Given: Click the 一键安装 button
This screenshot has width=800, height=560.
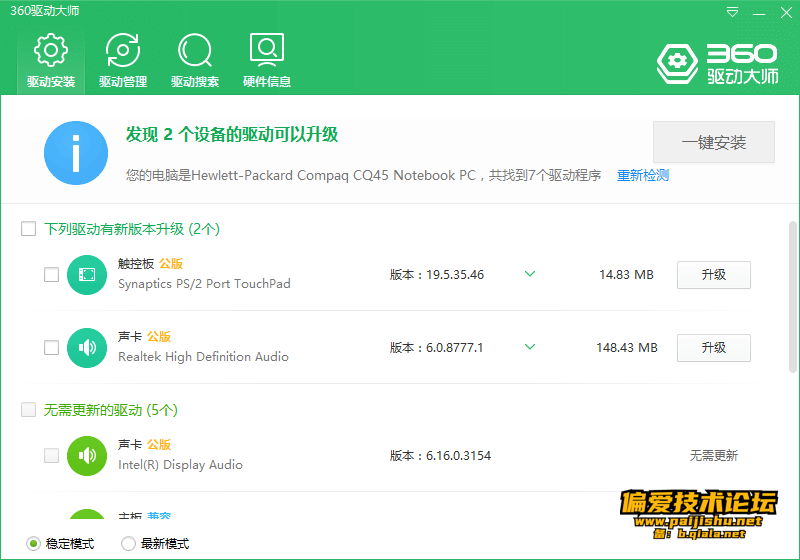Looking at the screenshot, I should coord(714,142).
